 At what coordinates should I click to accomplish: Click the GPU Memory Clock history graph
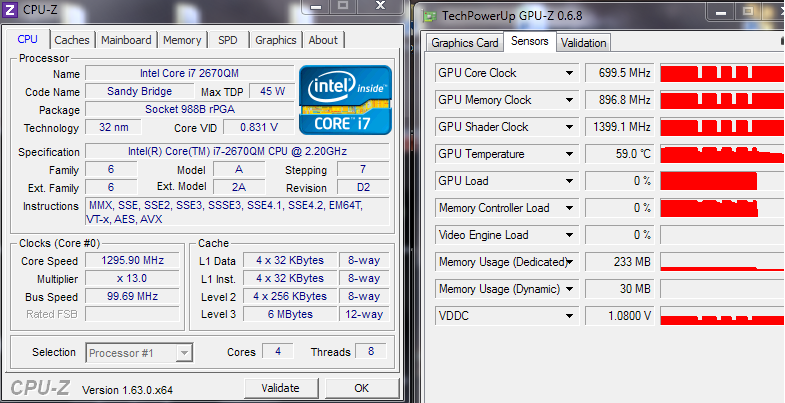click(x=722, y=100)
